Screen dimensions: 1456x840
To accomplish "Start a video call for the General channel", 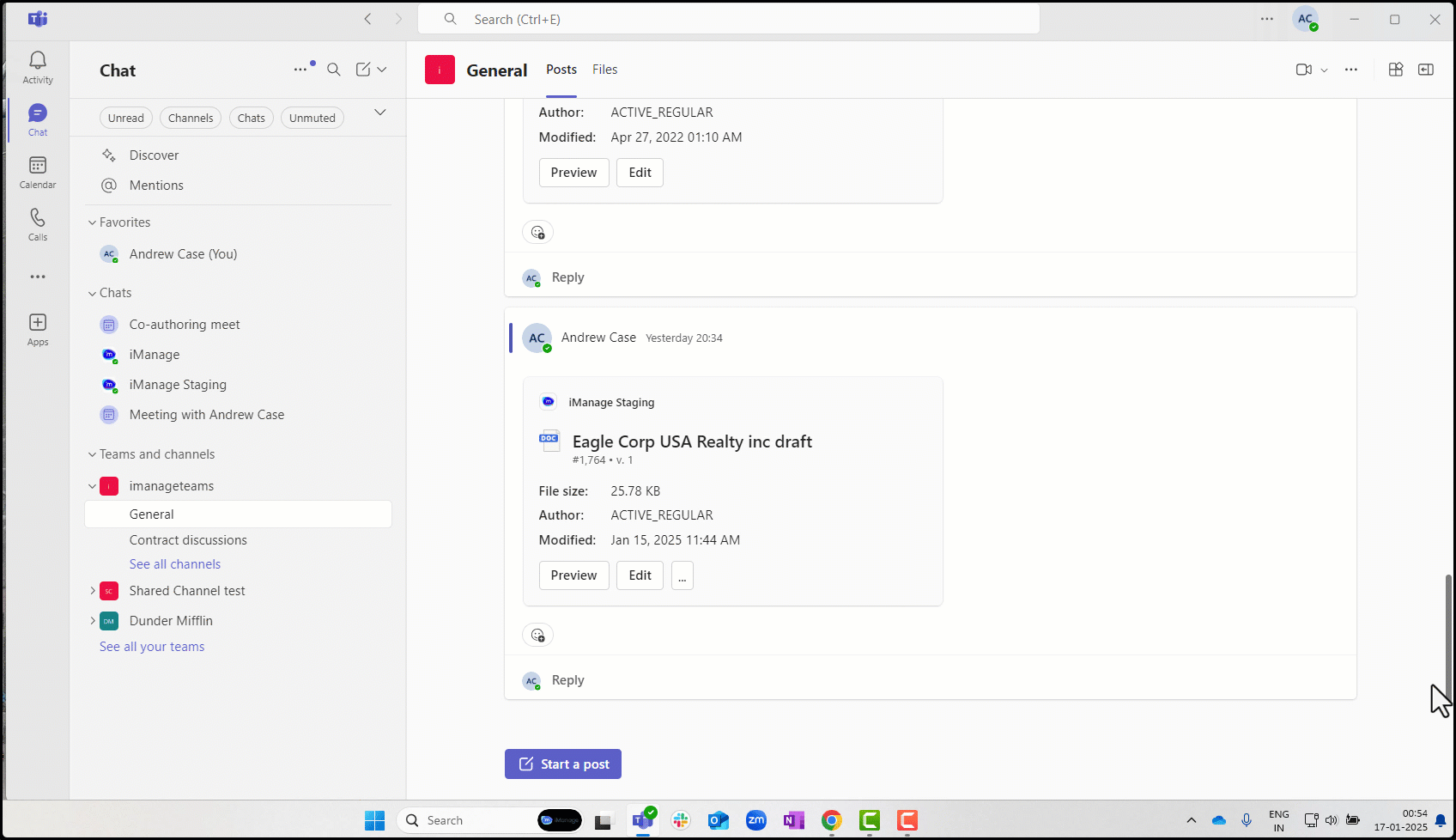I will click(1304, 70).
